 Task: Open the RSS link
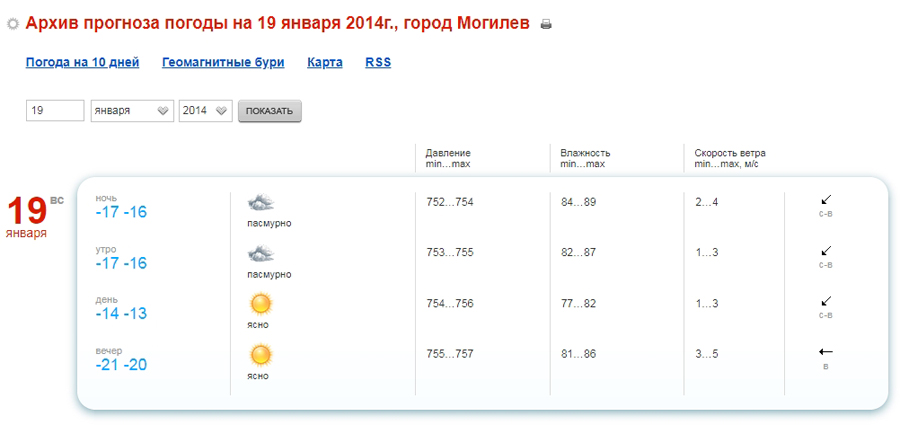point(378,63)
